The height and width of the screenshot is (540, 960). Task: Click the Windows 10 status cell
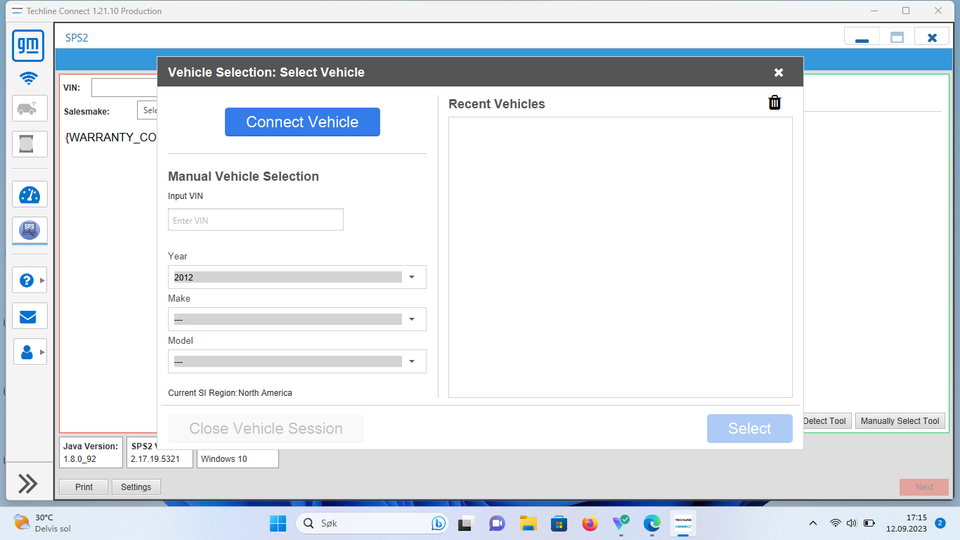coord(238,459)
